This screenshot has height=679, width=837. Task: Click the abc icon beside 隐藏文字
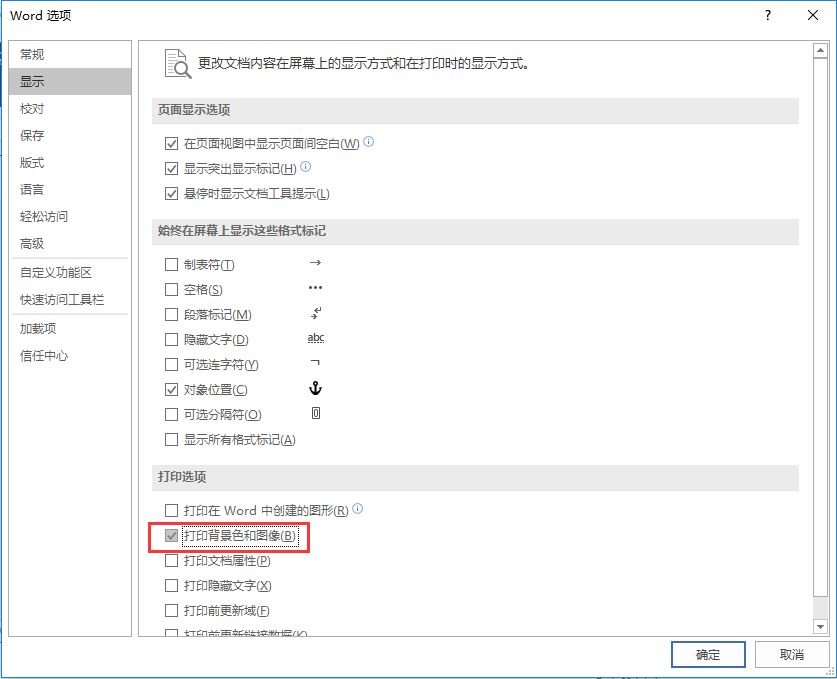(x=315, y=338)
